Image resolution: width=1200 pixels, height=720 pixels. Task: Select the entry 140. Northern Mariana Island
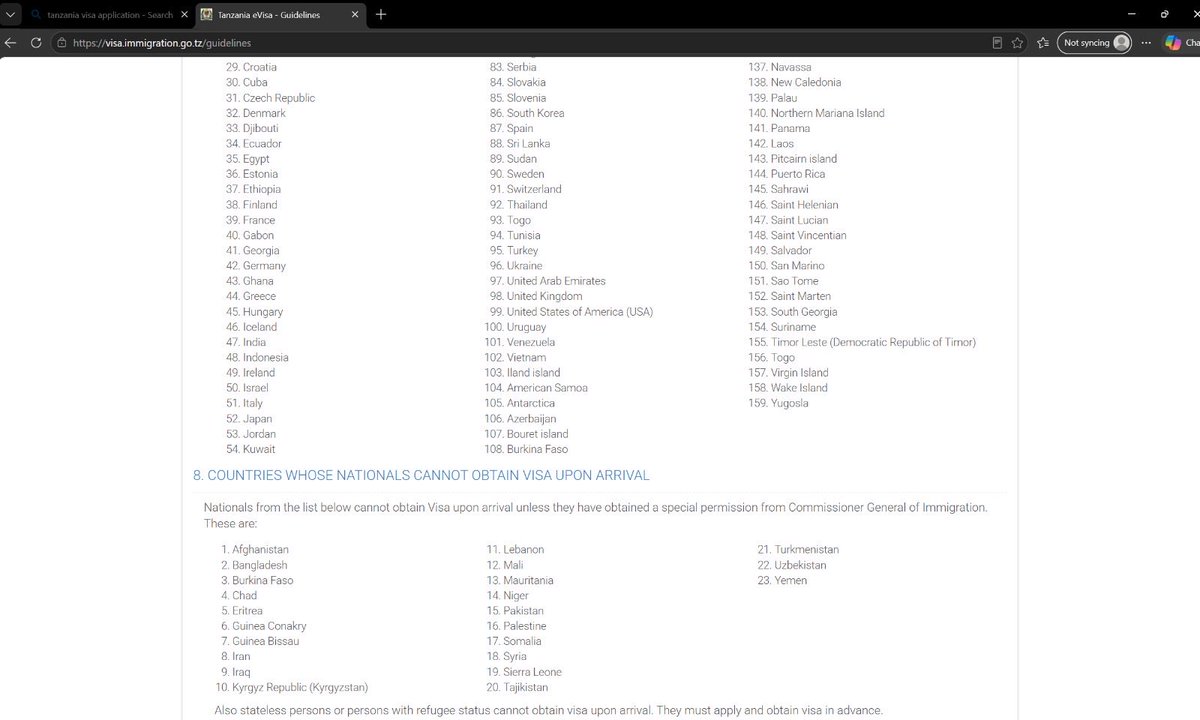pyautogui.click(x=816, y=113)
